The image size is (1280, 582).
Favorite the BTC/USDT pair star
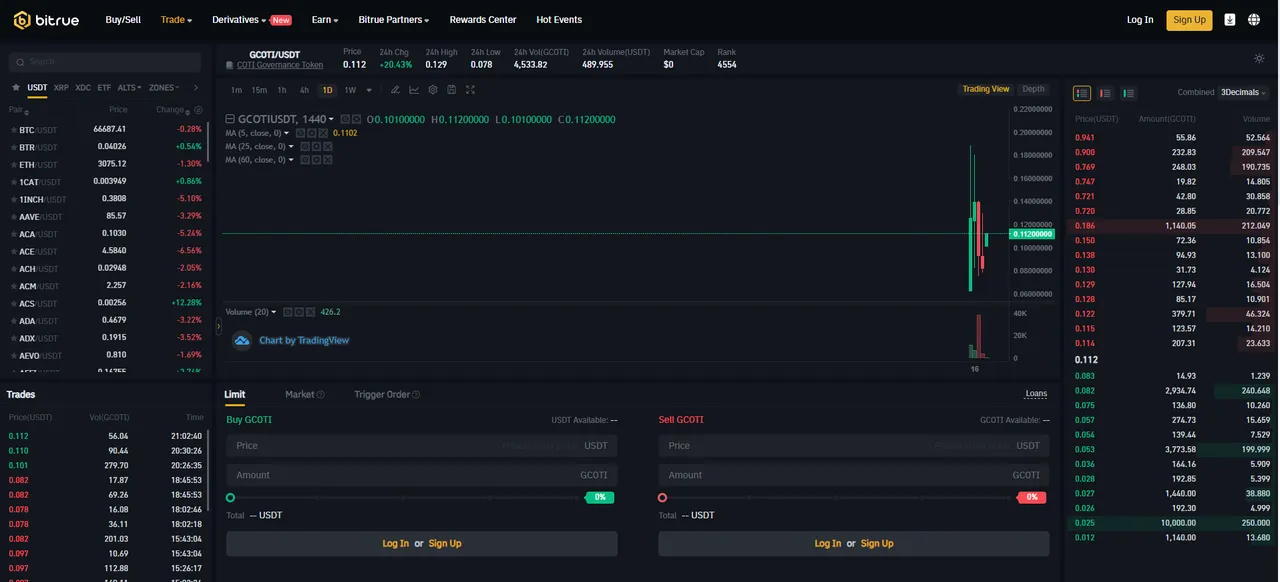click(x=13, y=130)
